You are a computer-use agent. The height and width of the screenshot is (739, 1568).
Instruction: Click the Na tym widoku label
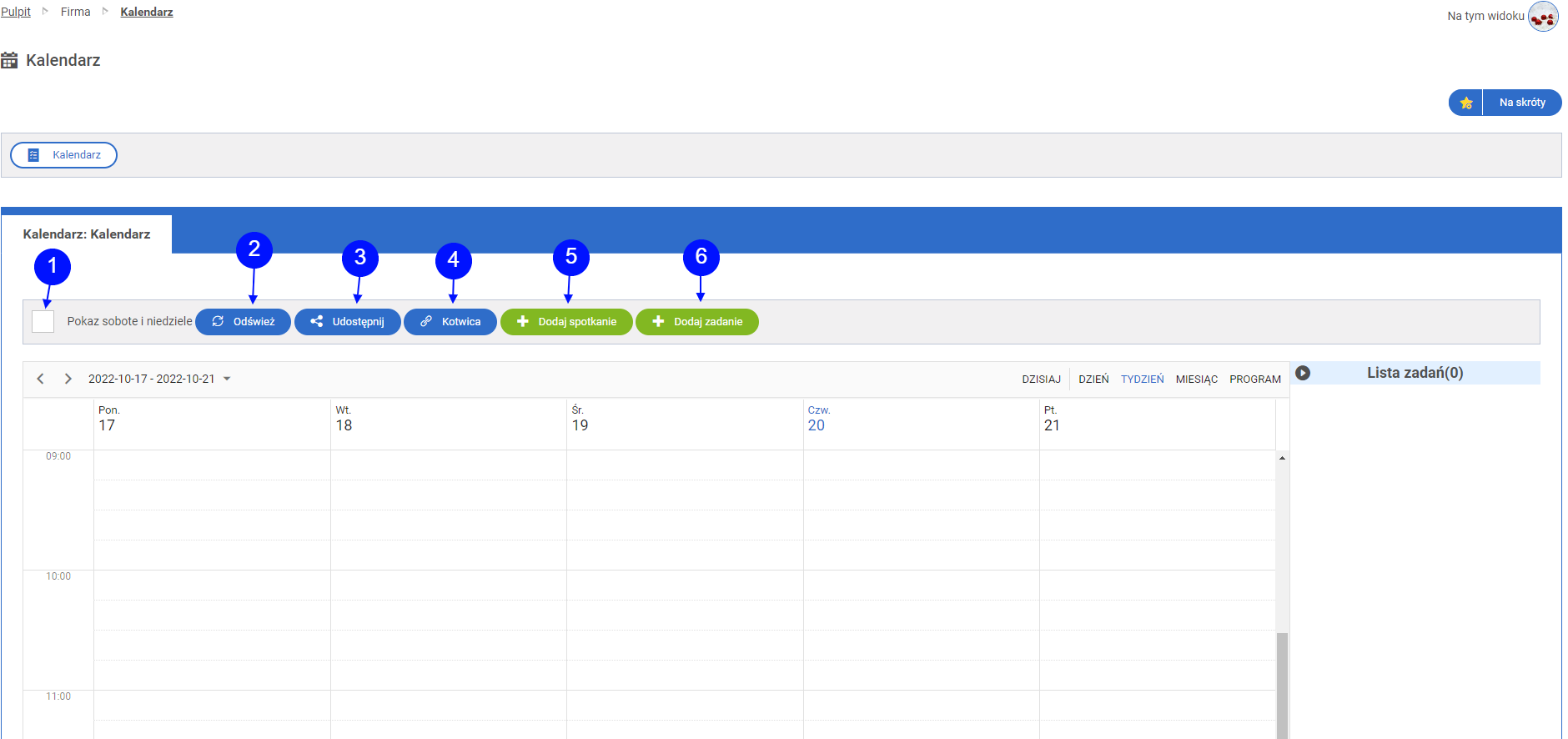1485,16
